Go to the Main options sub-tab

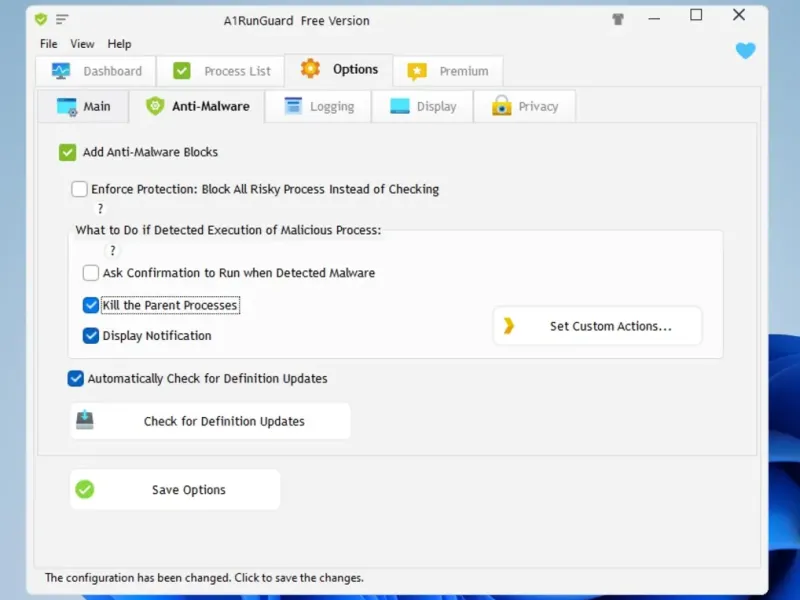pyautogui.click(x=83, y=107)
